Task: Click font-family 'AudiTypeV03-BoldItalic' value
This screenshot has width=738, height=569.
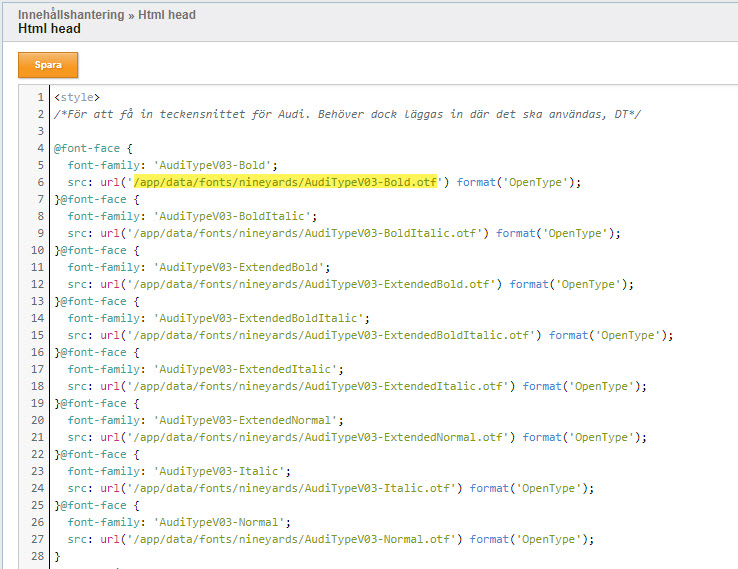Action: (x=235, y=216)
